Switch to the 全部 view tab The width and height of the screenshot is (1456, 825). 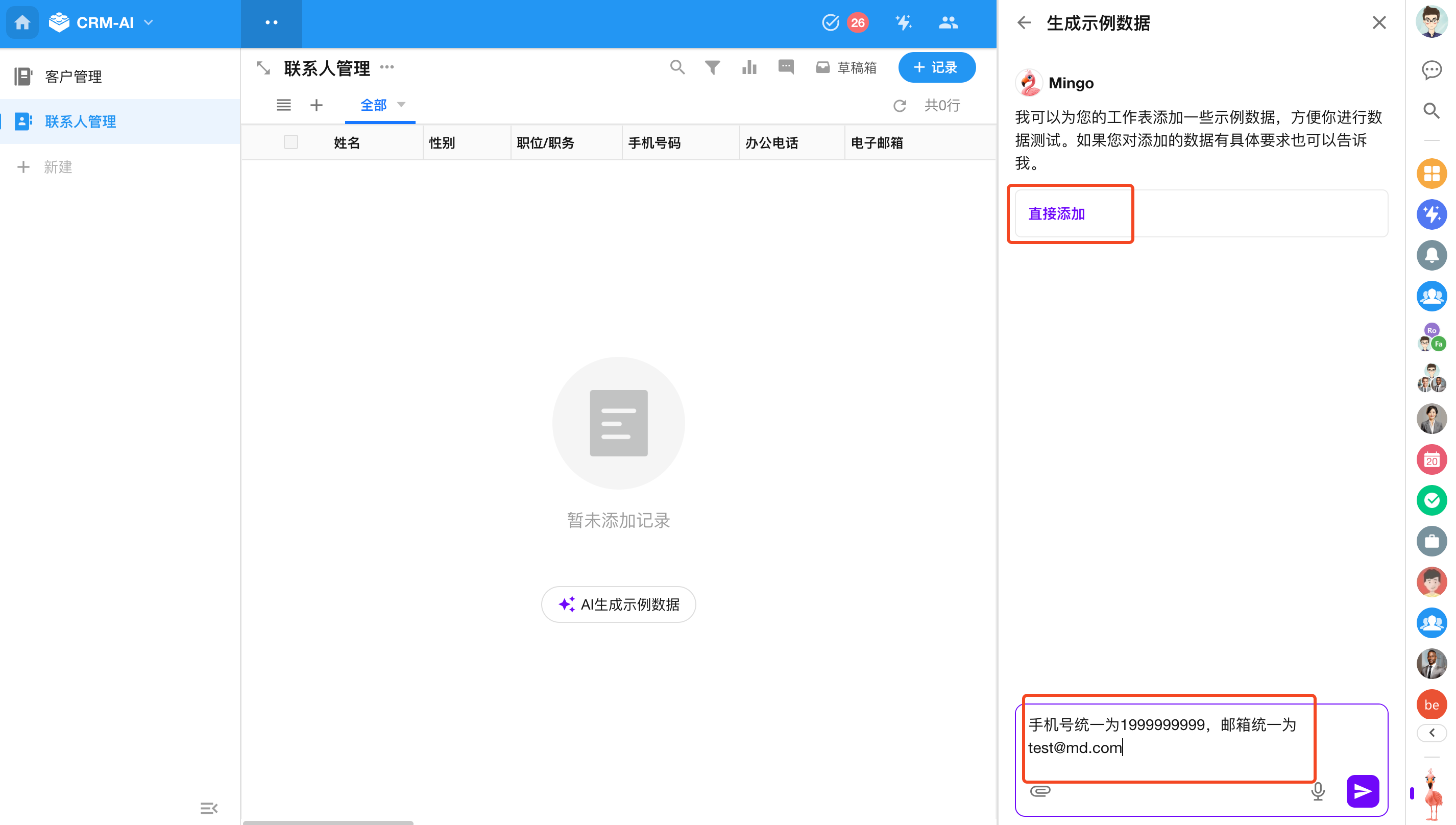point(373,105)
